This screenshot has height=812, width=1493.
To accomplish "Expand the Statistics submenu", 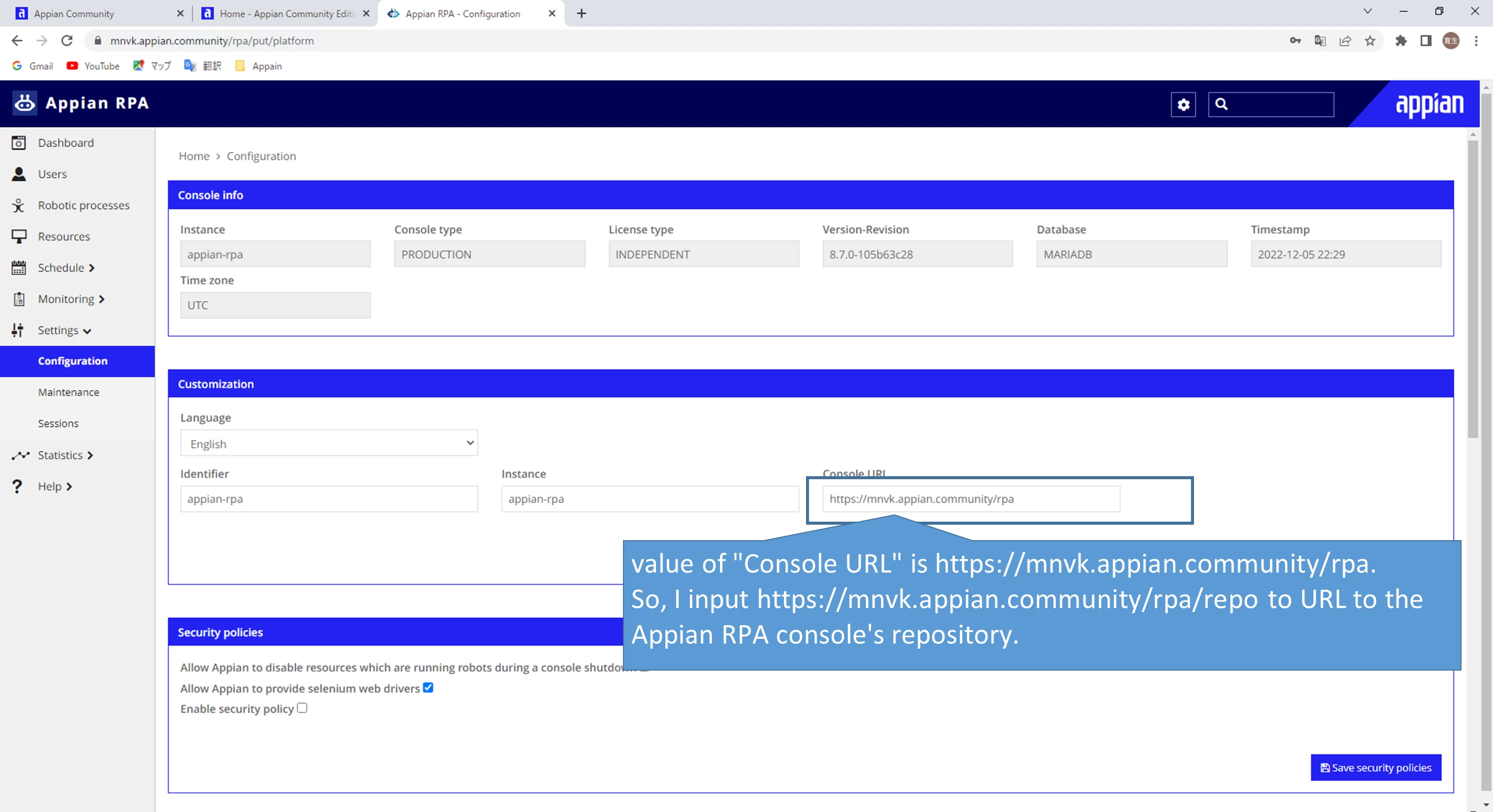I will [90, 456].
